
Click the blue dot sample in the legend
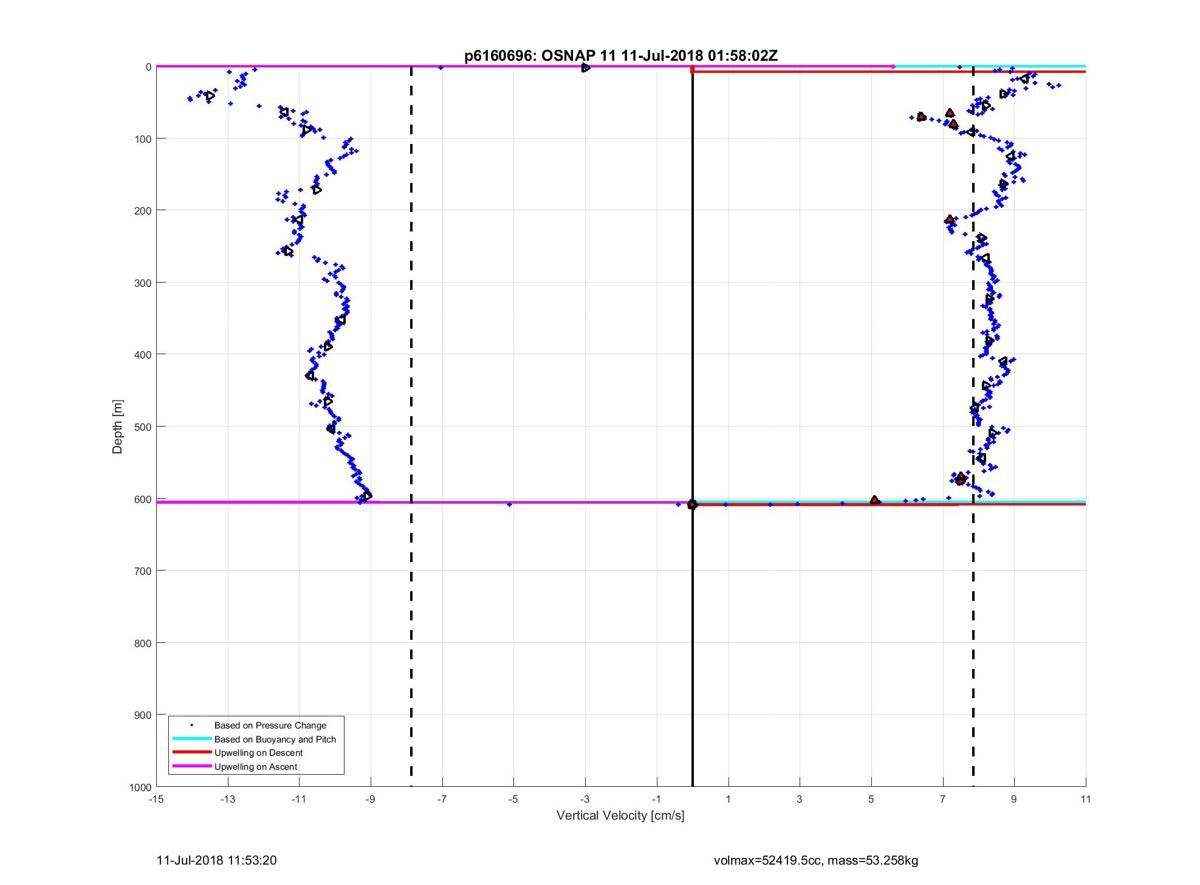[x=191, y=725]
